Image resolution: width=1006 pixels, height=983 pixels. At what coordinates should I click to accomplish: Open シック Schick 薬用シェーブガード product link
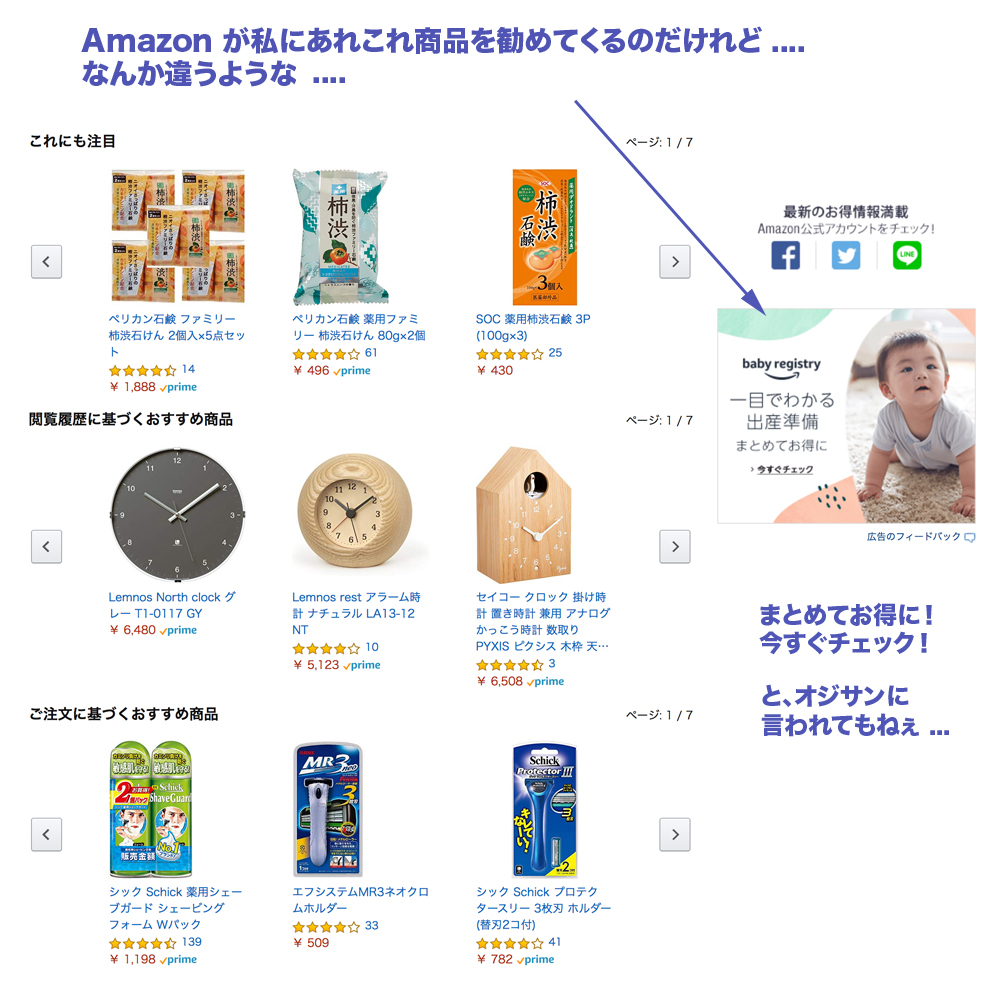[175, 908]
